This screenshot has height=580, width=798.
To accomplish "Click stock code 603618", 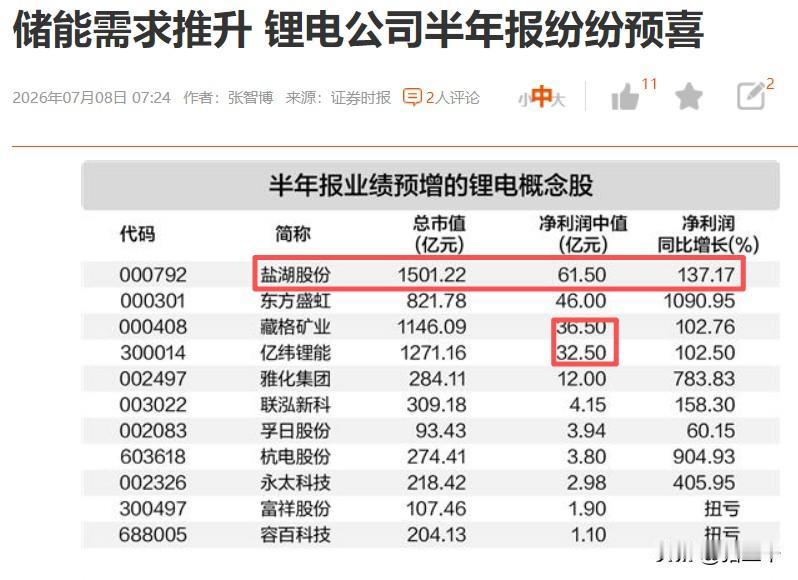I will click(x=153, y=457).
